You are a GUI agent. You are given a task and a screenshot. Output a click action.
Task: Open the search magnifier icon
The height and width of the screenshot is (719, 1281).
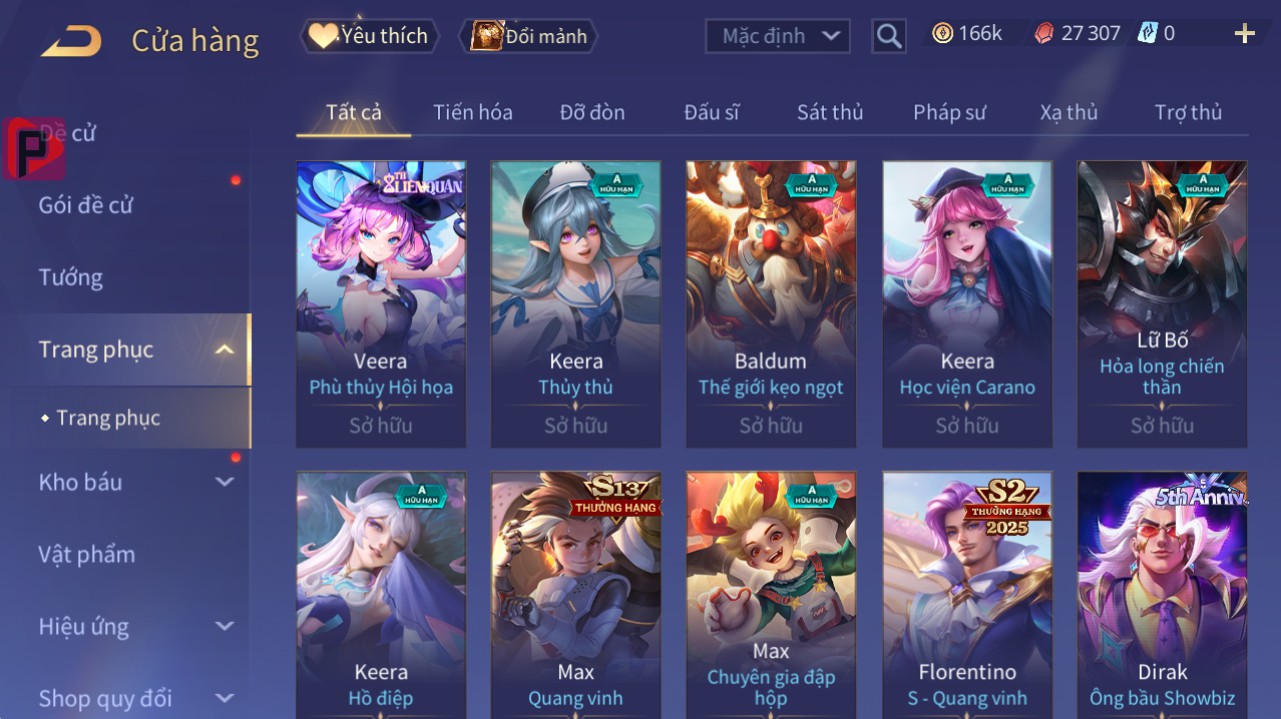889,36
